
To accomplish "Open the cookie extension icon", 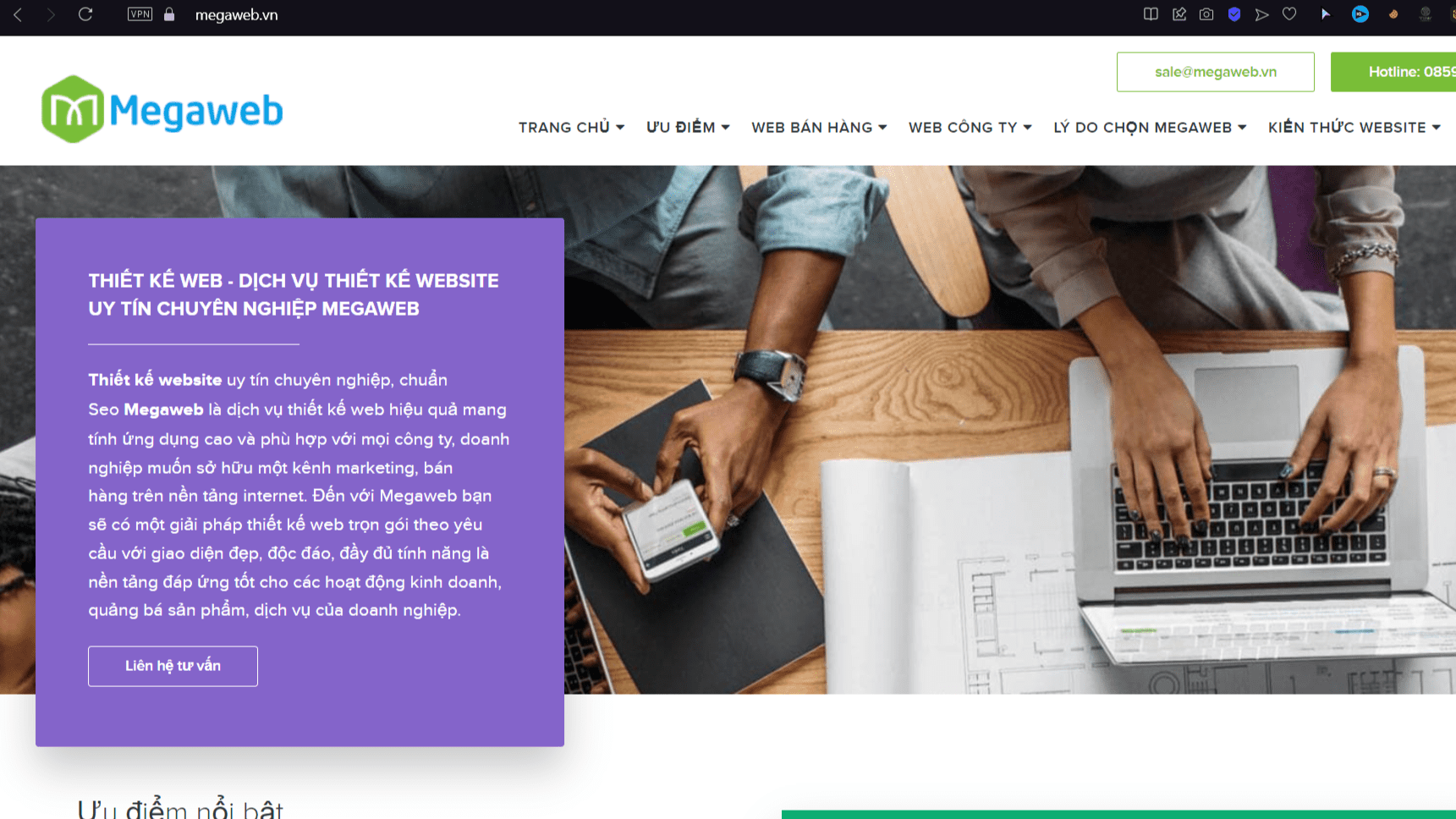I will [1393, 14].
